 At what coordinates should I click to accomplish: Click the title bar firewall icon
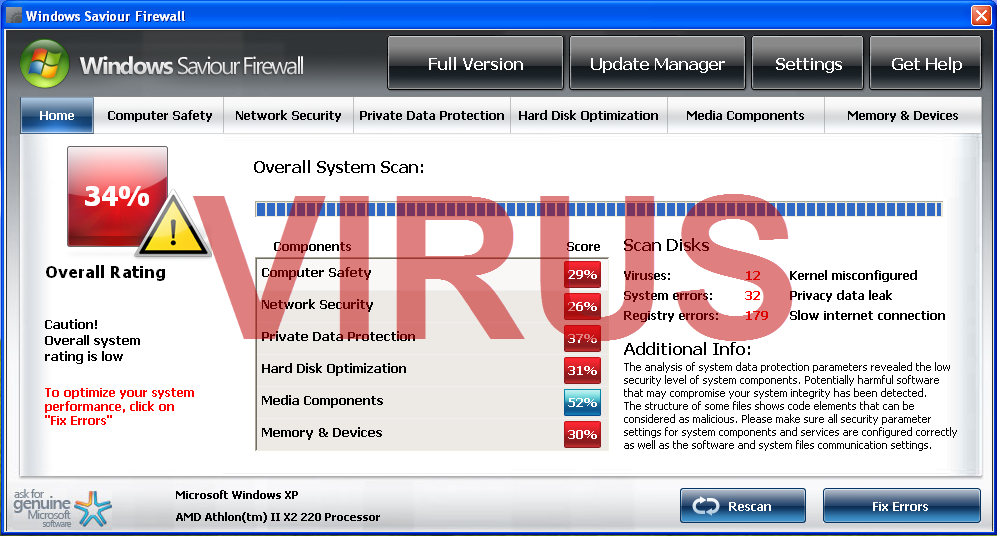coord(14,15)
